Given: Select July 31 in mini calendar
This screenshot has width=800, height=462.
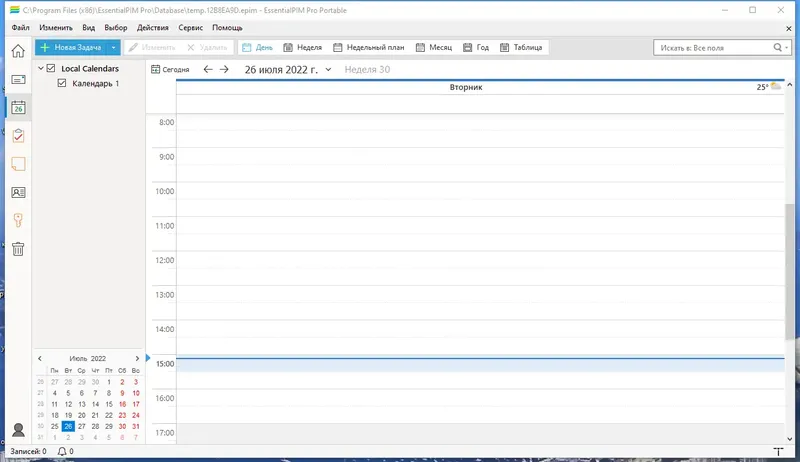Looking at the screenshot, I should tap(136, 426).
